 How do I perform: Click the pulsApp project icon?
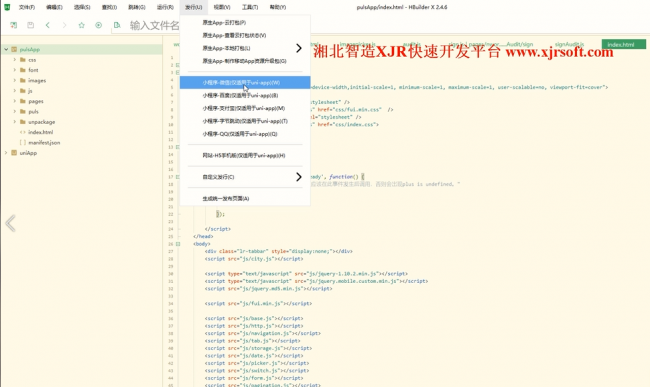tap(14, 49)
